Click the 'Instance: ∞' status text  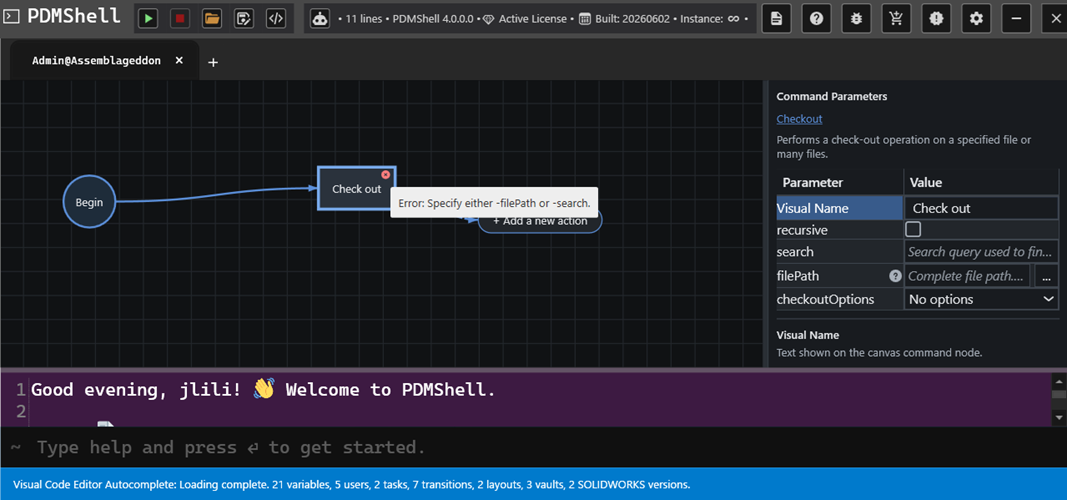(708, 19)
